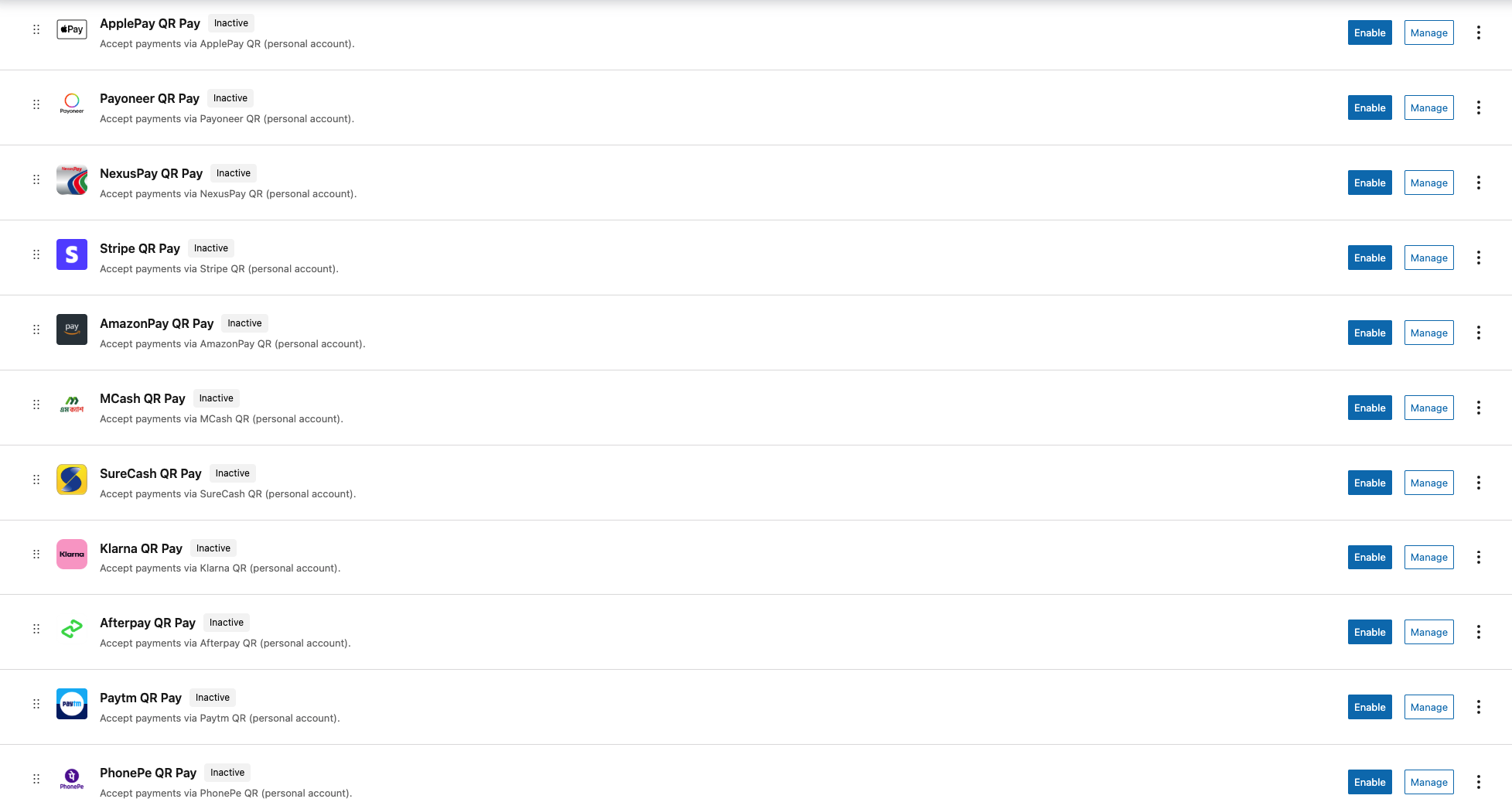This screenshot has width=1512, height=809.
Task: Open the AmazonPay QR Pay title link
Action: pyautogui.click(x=156, y=323)
